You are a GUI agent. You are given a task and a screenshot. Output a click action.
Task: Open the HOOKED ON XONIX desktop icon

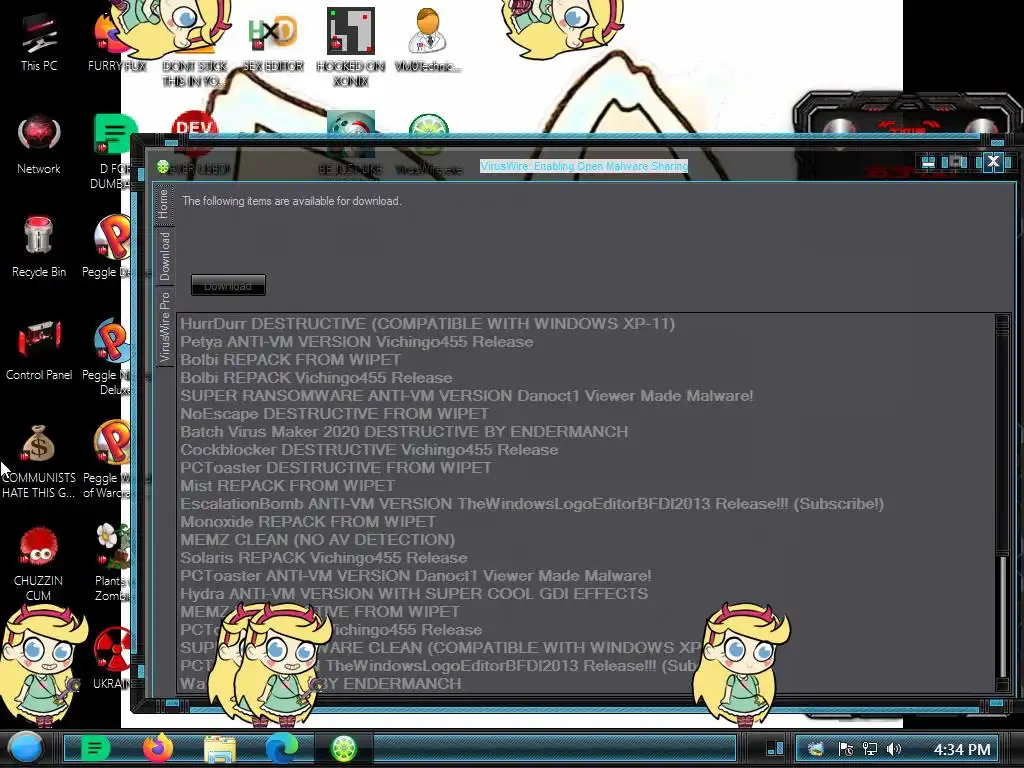coord(351,47)
